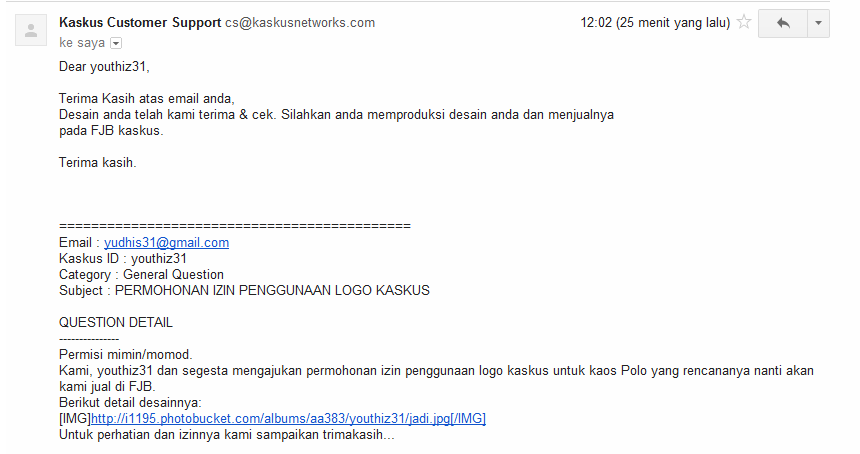Select the "pada FJB kaskus." line

pos(111,130)
